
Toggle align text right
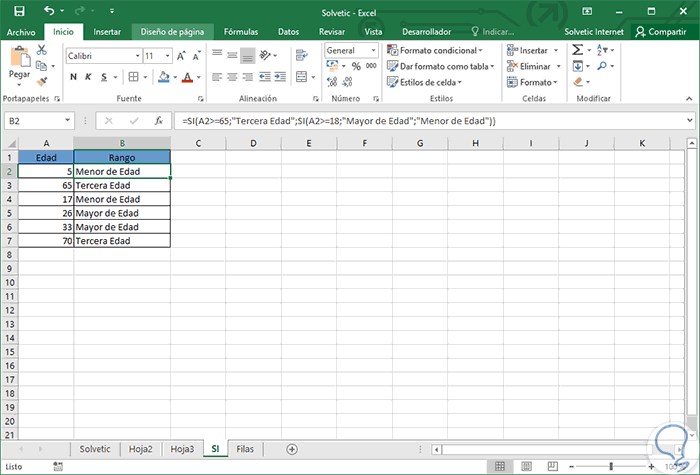click(247, 77)
